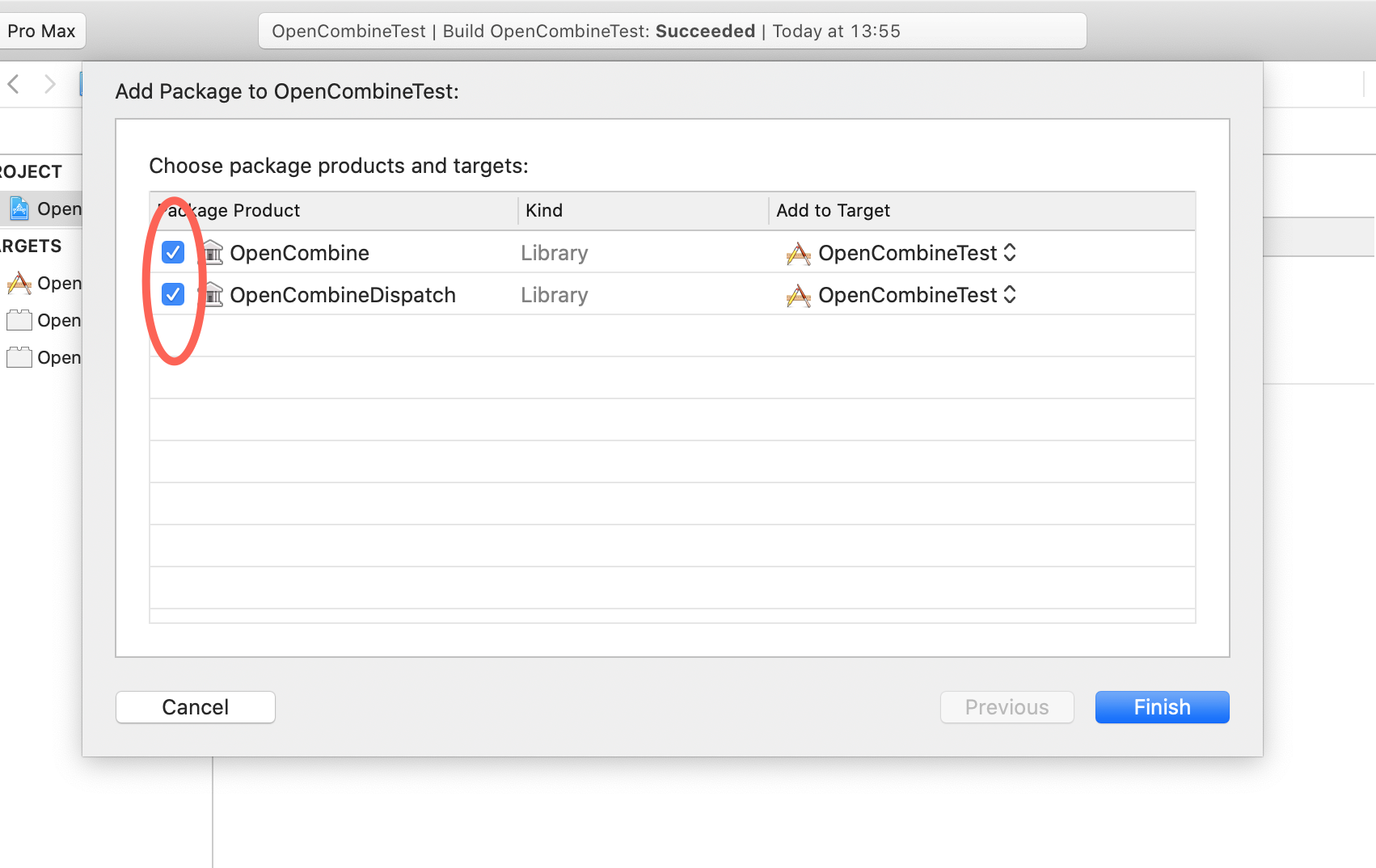
Task: Click the first test bundle icon in sidebar
Action: pyautogui.click(x=19, y=320)
